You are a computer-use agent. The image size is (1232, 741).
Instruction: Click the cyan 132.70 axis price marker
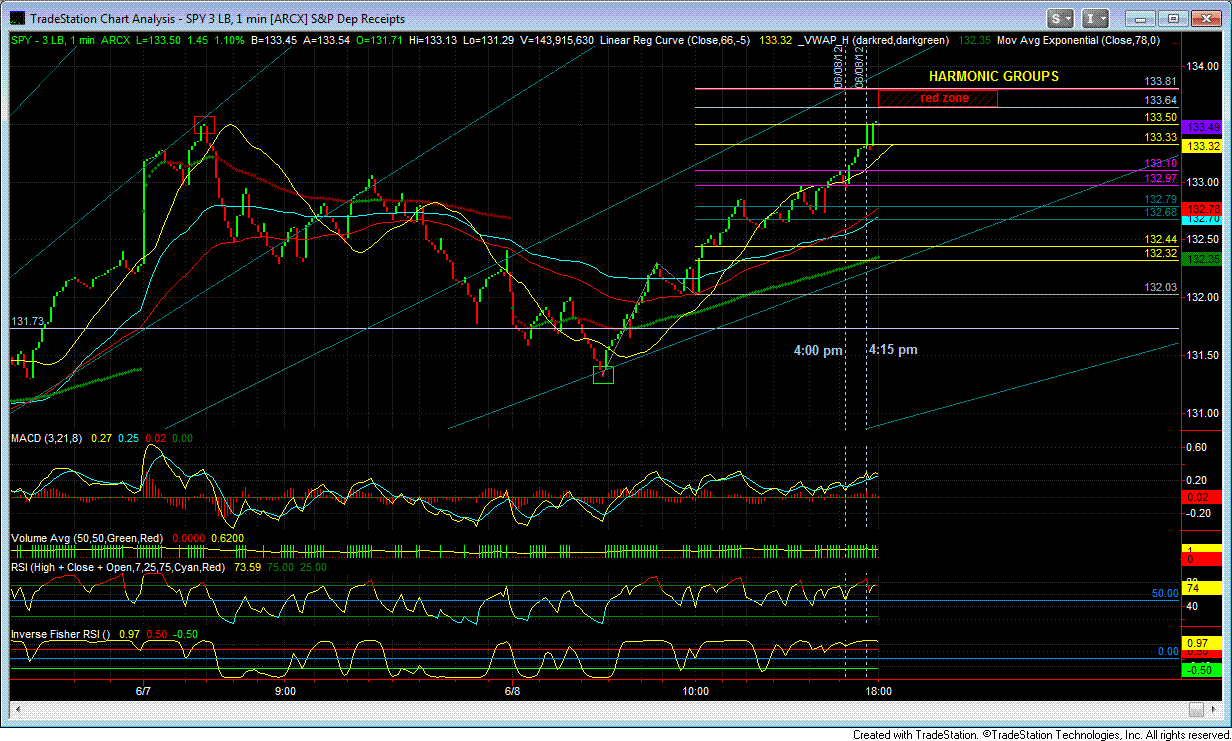tap(1202, 218)
